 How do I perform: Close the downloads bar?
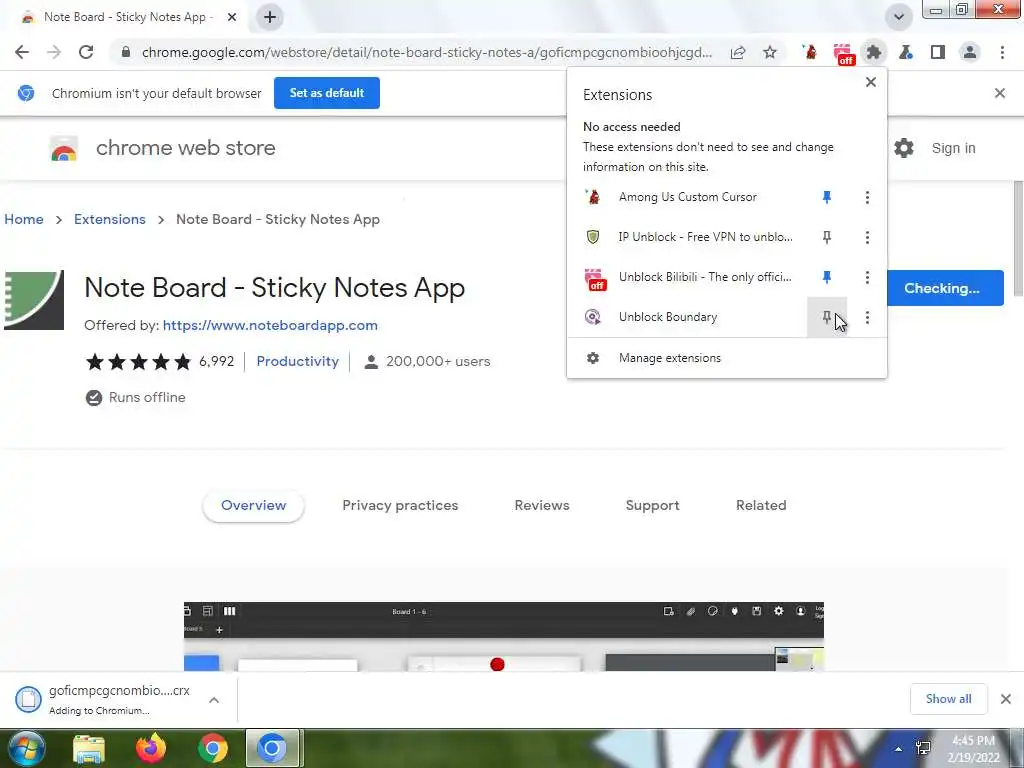(x=1006, y=699)
